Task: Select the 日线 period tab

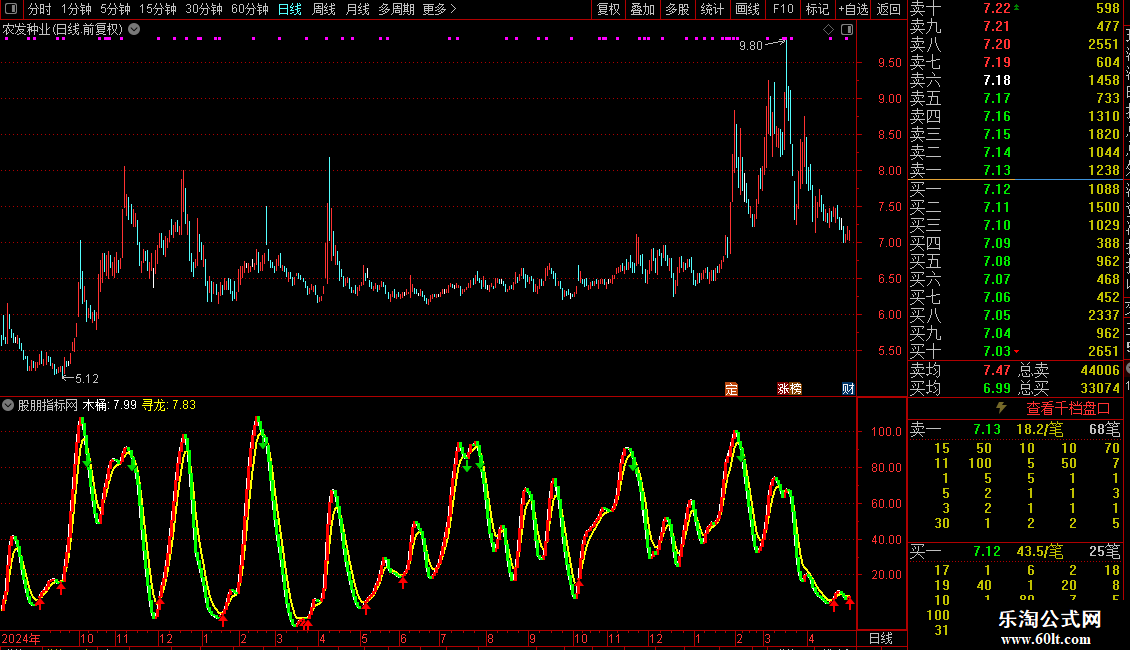Action: tap(290, 9)
